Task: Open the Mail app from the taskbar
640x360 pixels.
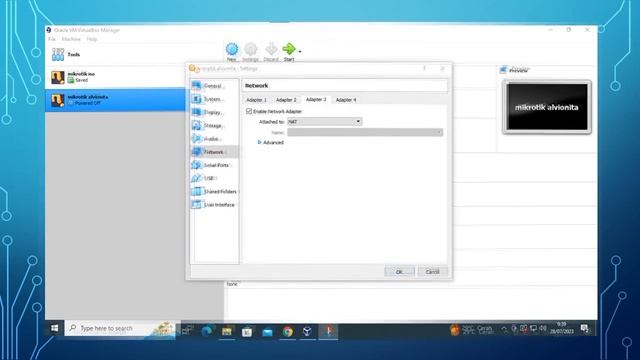Action: [x=267, y=331]
